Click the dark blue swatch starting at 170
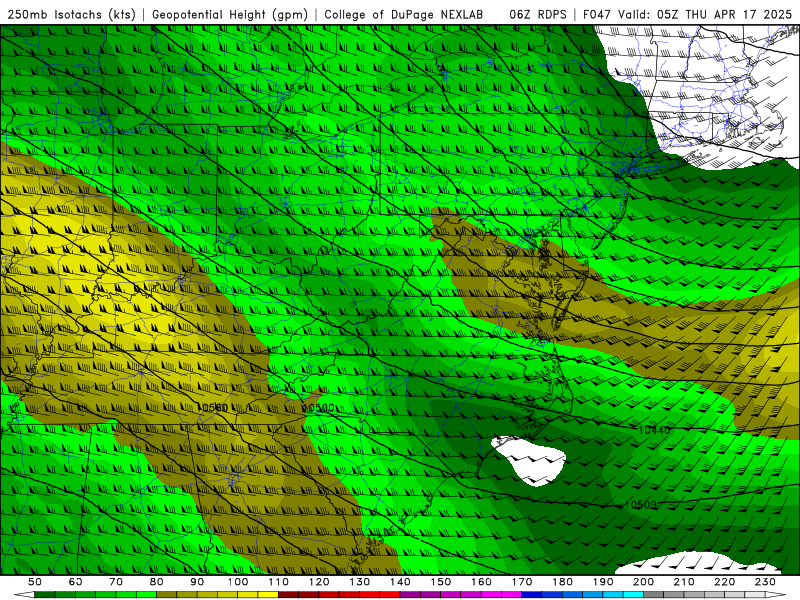Screen dimensions: 800x600 pyautogui.click(x=532, y=595)
